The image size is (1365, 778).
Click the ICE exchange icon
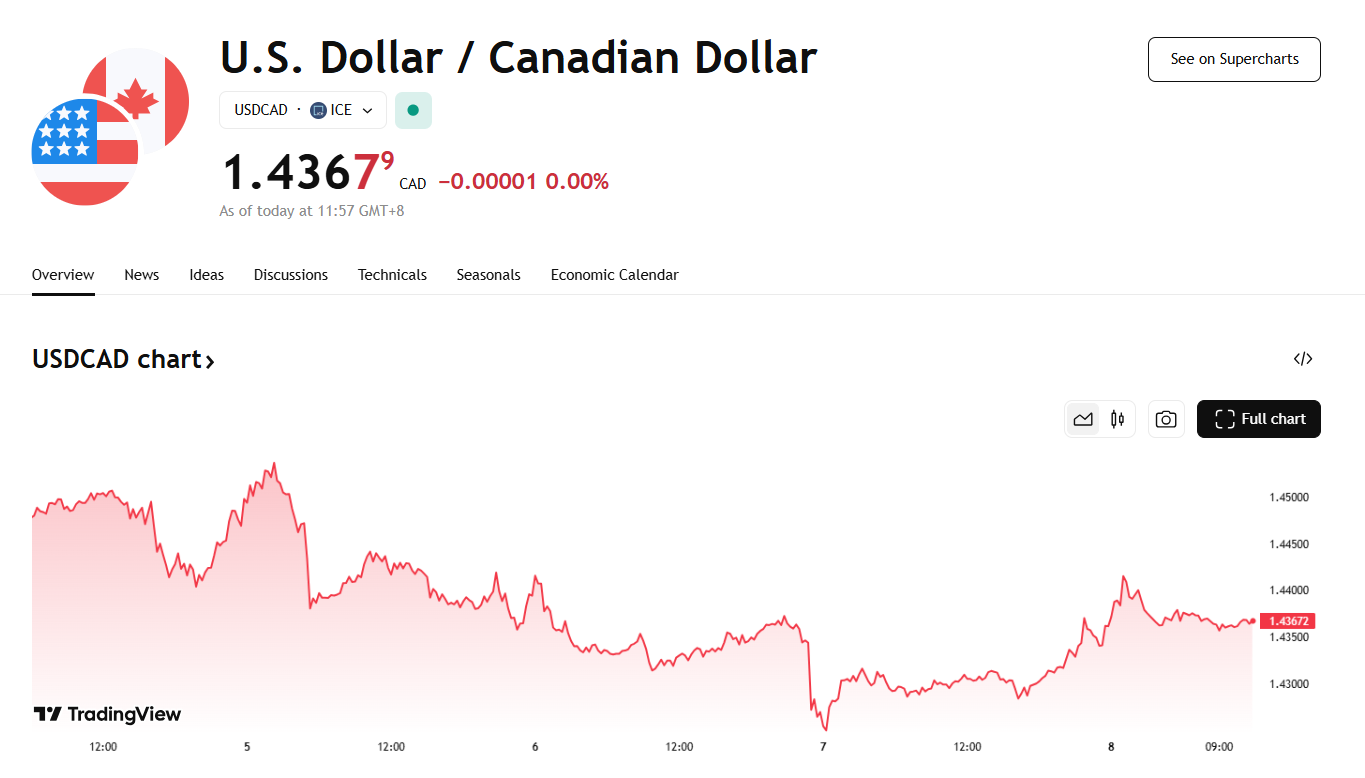pos(319,110)
